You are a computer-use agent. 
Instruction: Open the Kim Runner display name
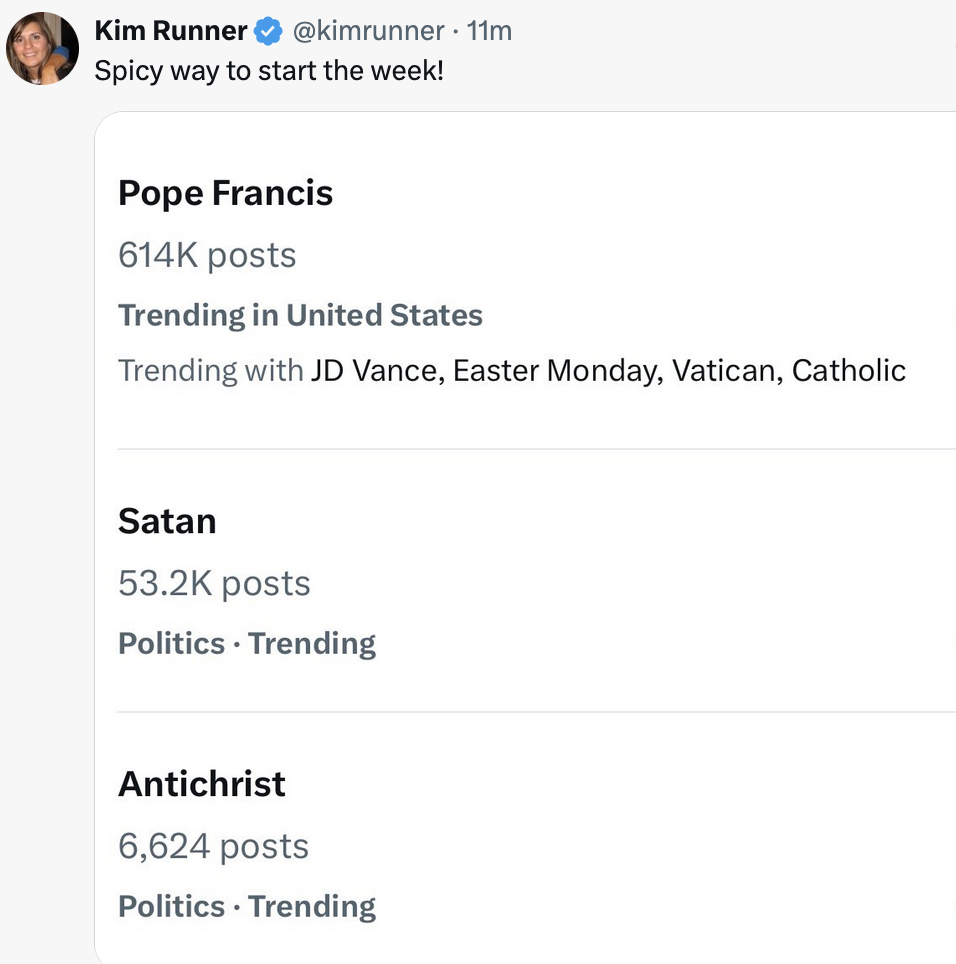170,32
